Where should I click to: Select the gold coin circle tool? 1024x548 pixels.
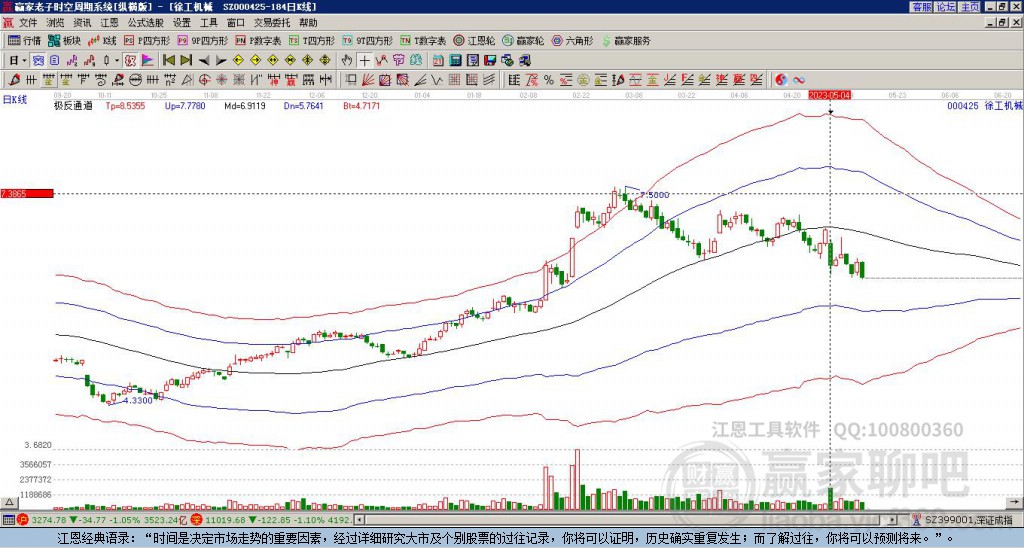pos(583,80)
